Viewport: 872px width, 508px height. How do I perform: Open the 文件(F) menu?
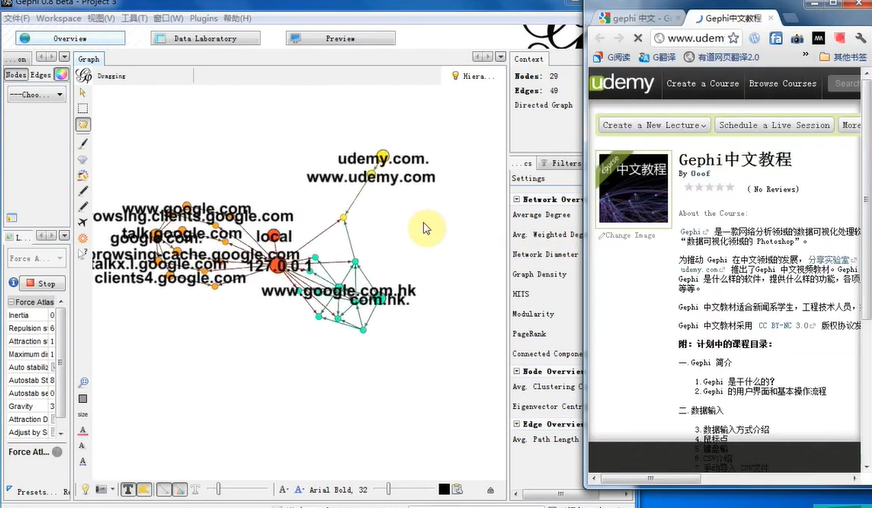tap(17, 18)
